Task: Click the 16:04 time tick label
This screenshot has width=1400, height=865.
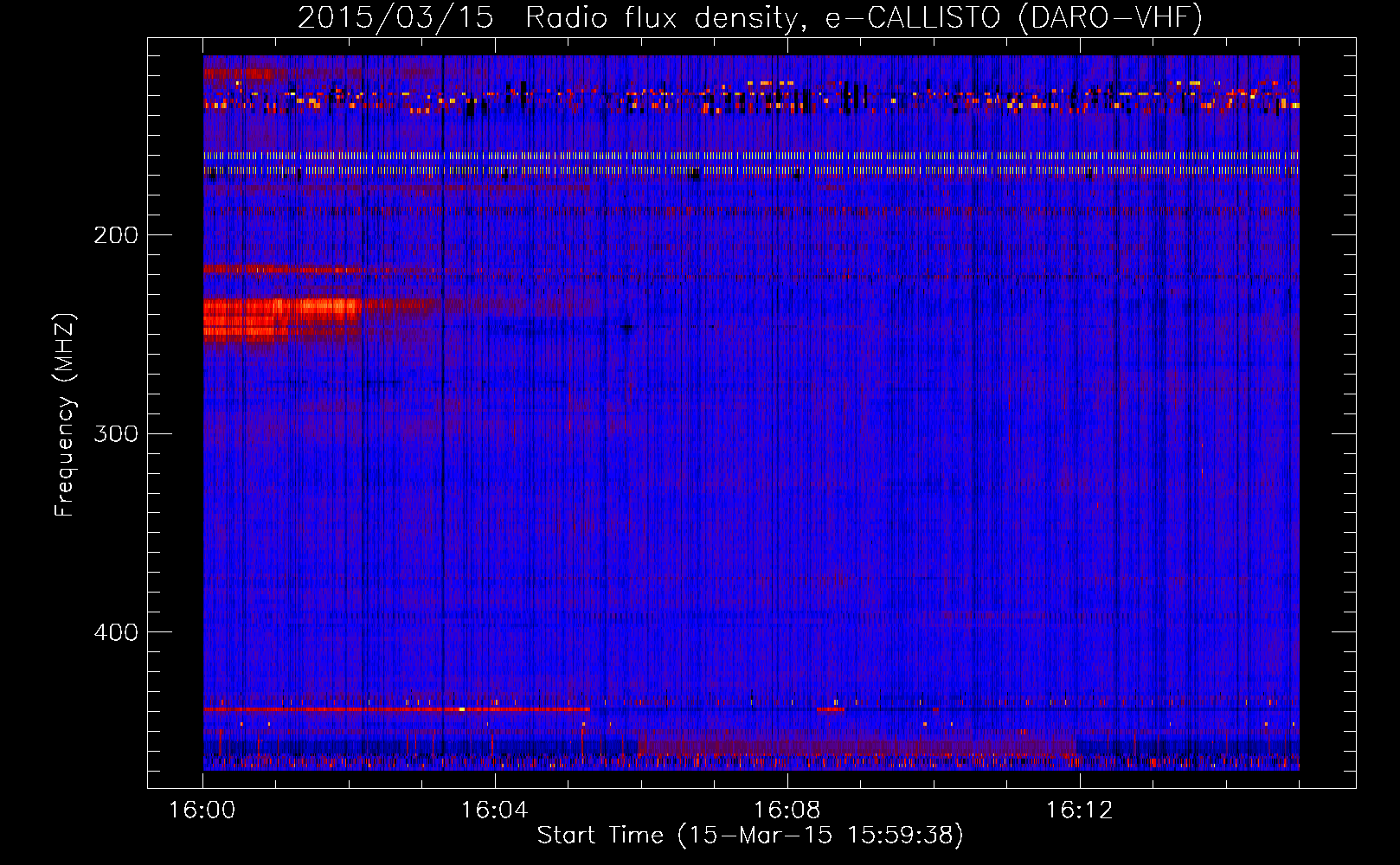Action: tap(495, 811)
